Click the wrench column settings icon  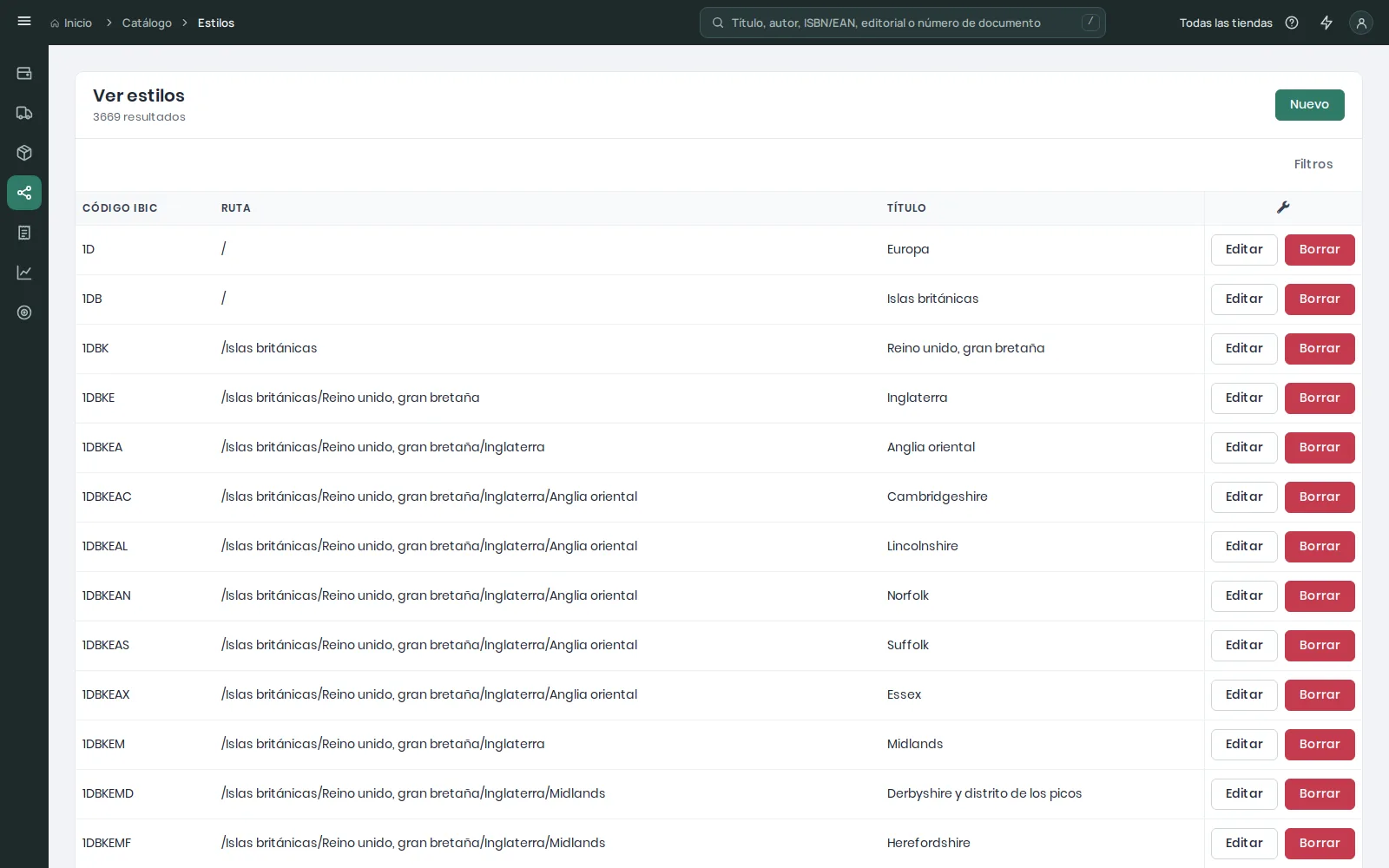[1283, 207]
